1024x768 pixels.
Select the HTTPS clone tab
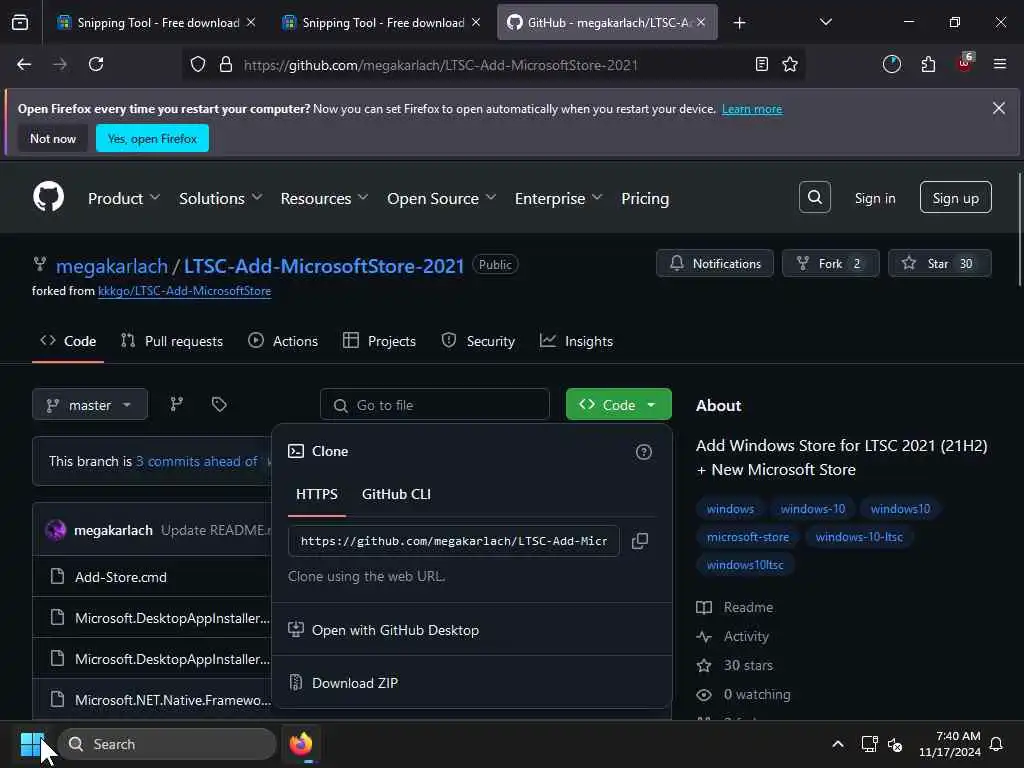pyautogui.click(x=317, y=494)
